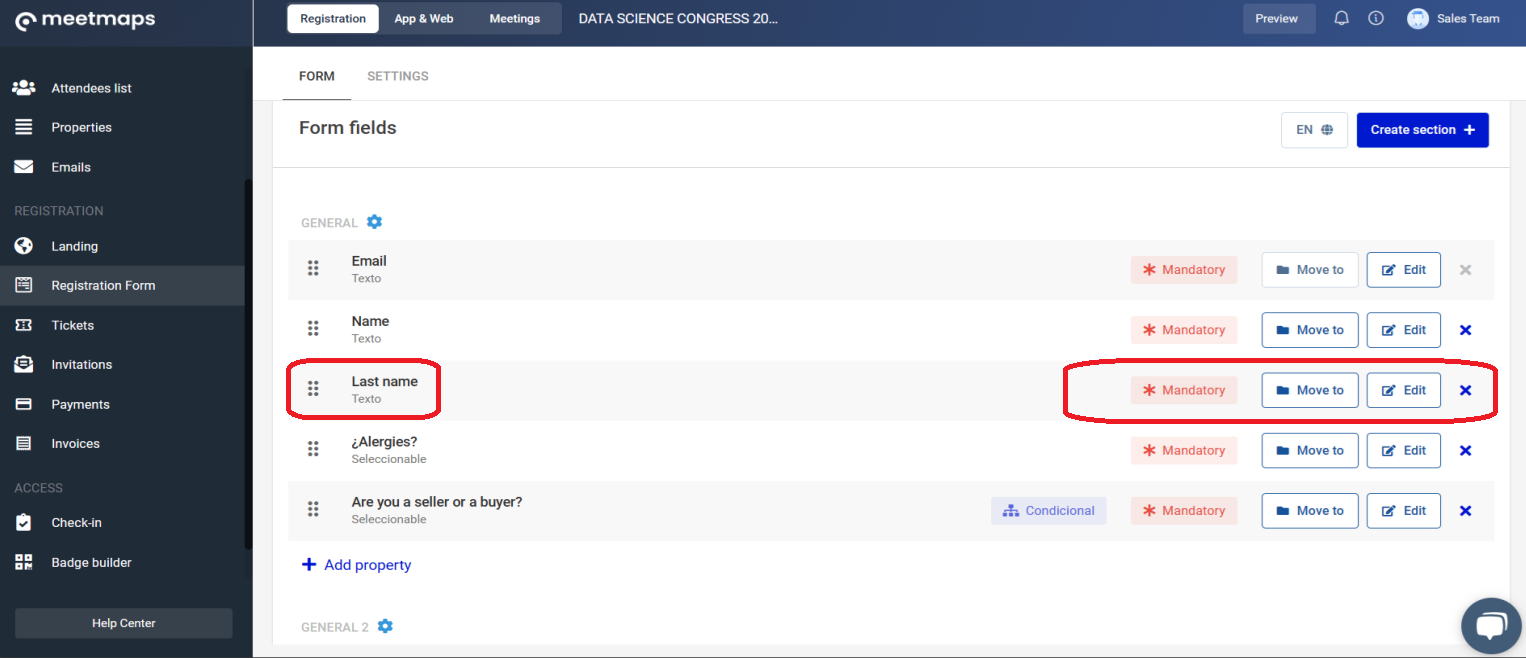Viewport: 1526px width, 658px height.
Task: Select Check-in under Access
Action: coord(75,522)
